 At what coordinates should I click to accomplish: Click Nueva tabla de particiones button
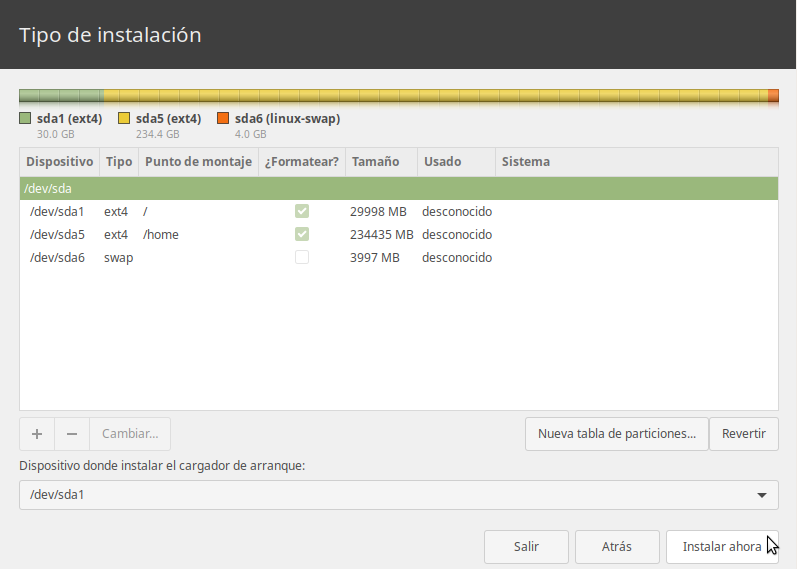coord(616,434)
